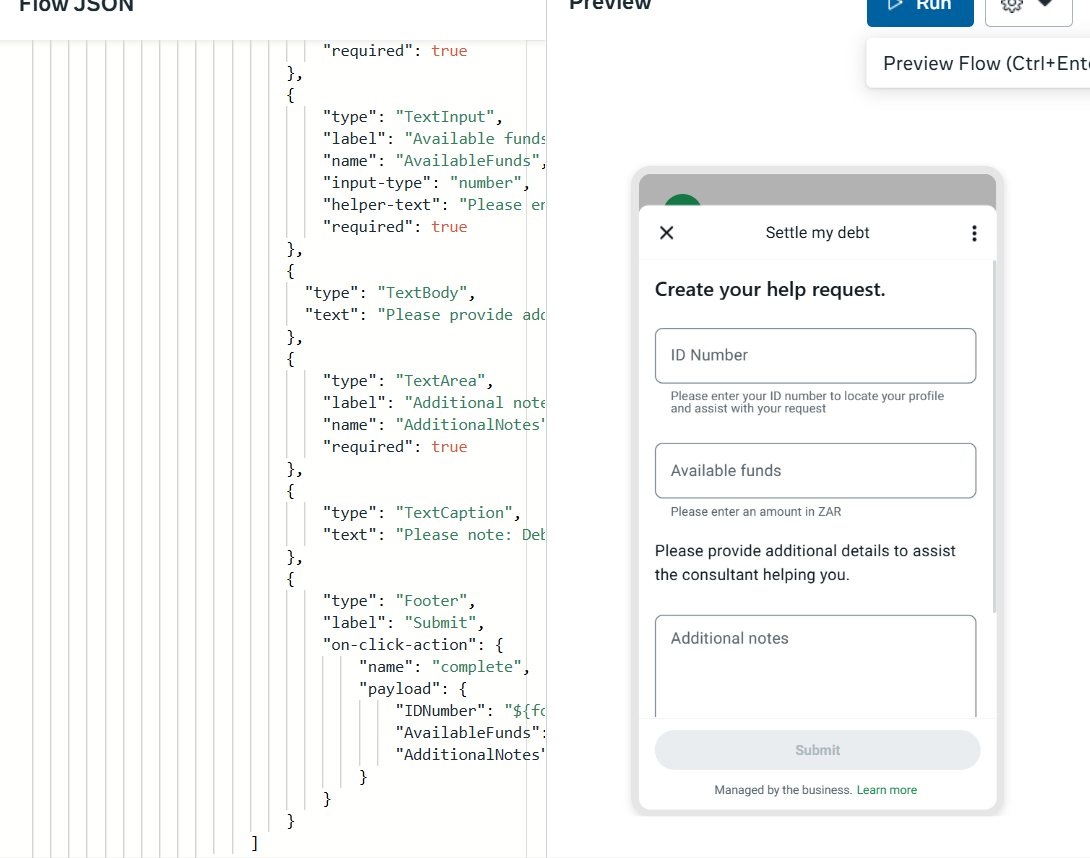Click the green avatar circle behind the flow

point(683,201)
